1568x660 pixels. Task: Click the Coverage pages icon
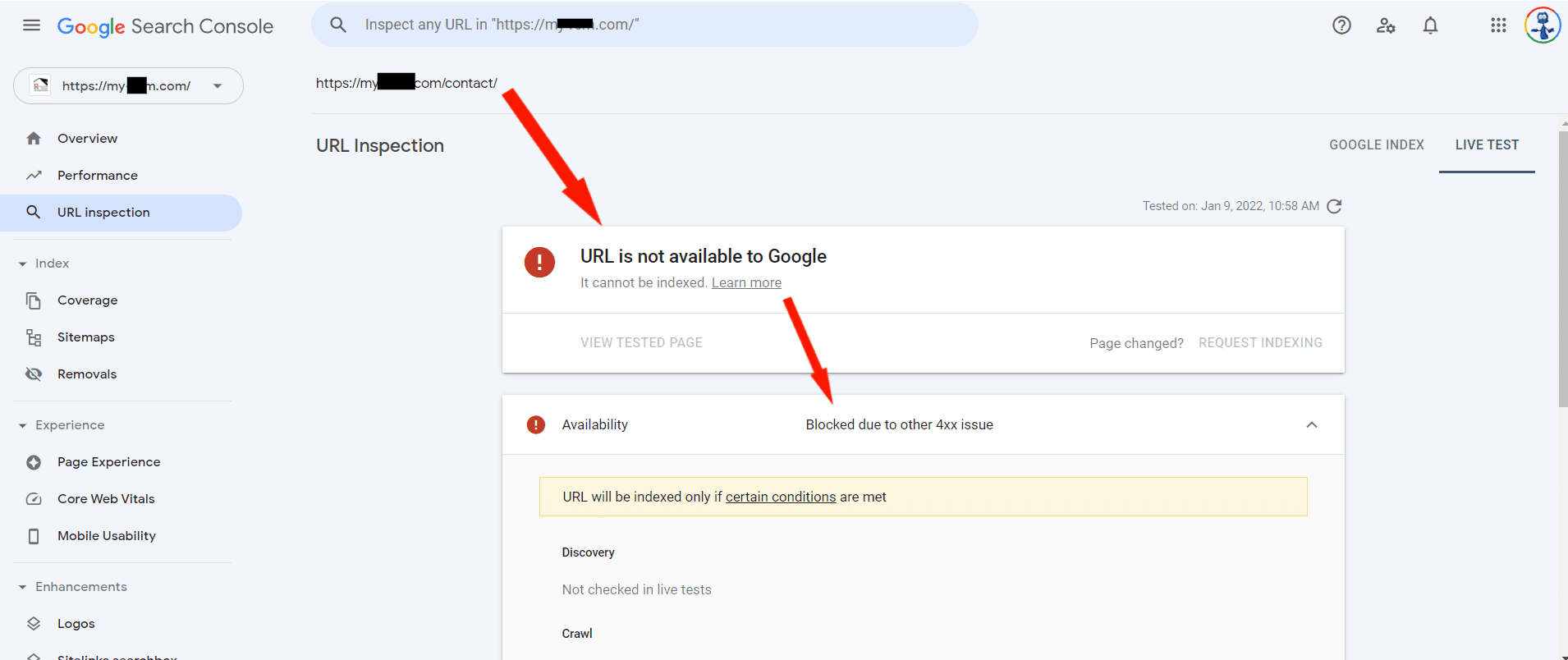coord(34,300)
